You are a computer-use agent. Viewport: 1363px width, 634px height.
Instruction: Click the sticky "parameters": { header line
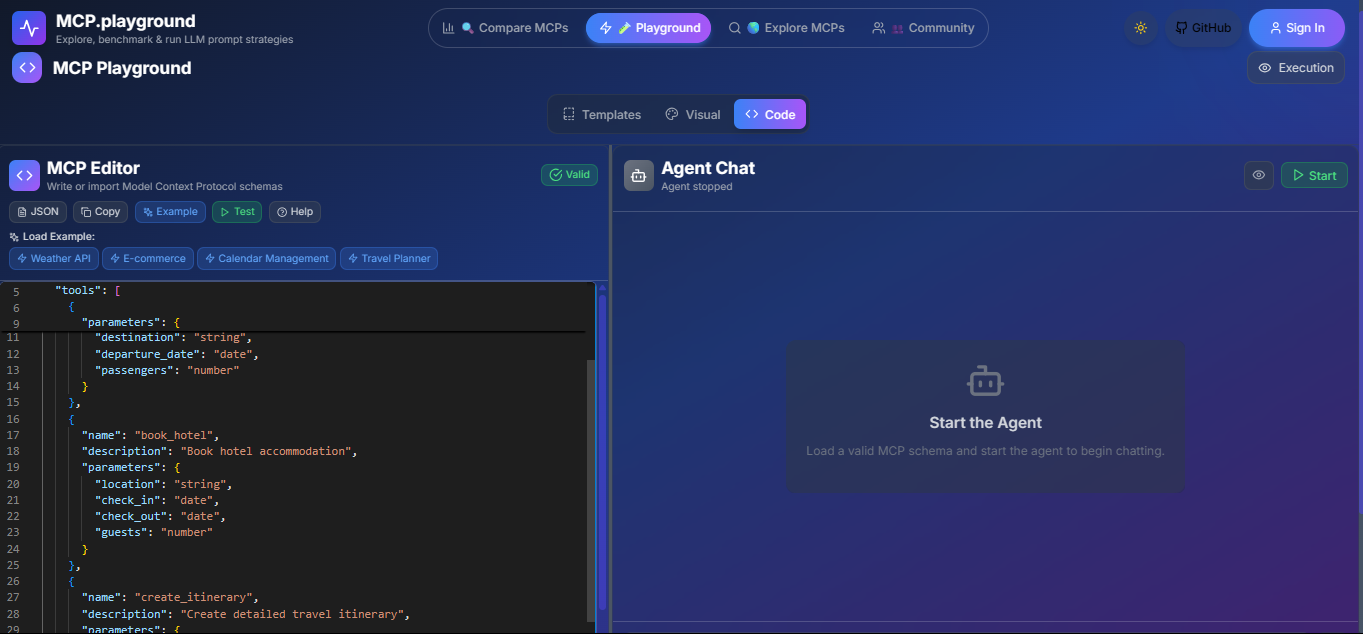[x=131, y=322]
